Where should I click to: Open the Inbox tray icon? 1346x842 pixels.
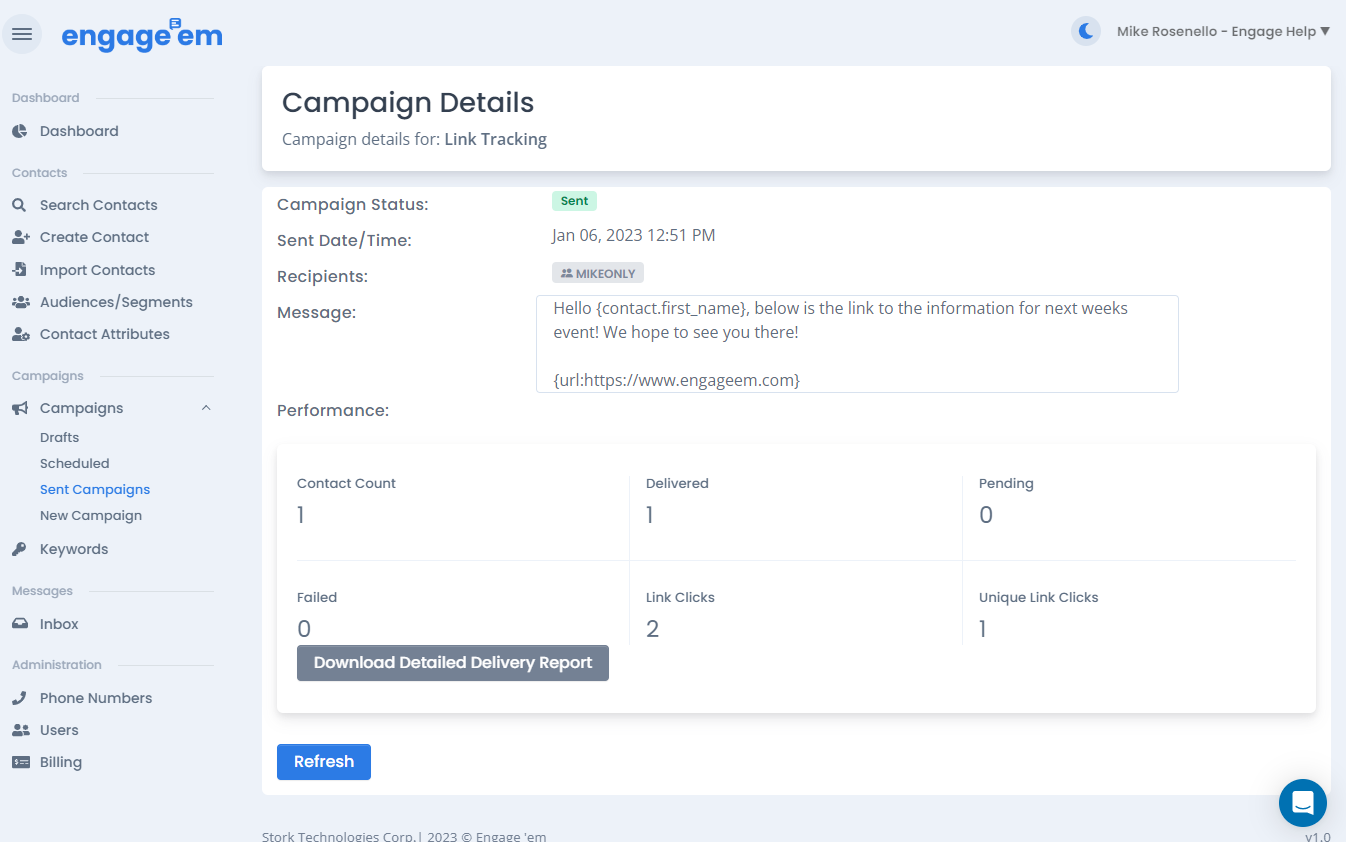point(20,624)
